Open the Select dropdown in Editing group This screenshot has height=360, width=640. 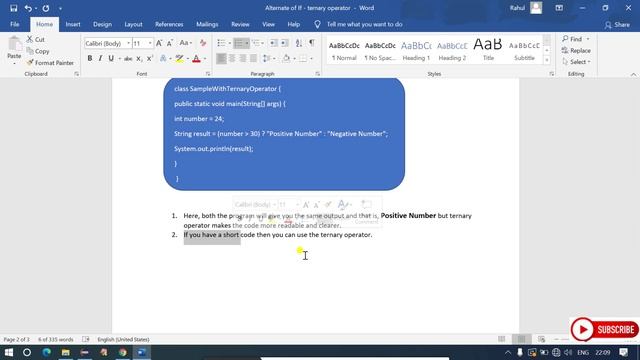click(576, 62)
